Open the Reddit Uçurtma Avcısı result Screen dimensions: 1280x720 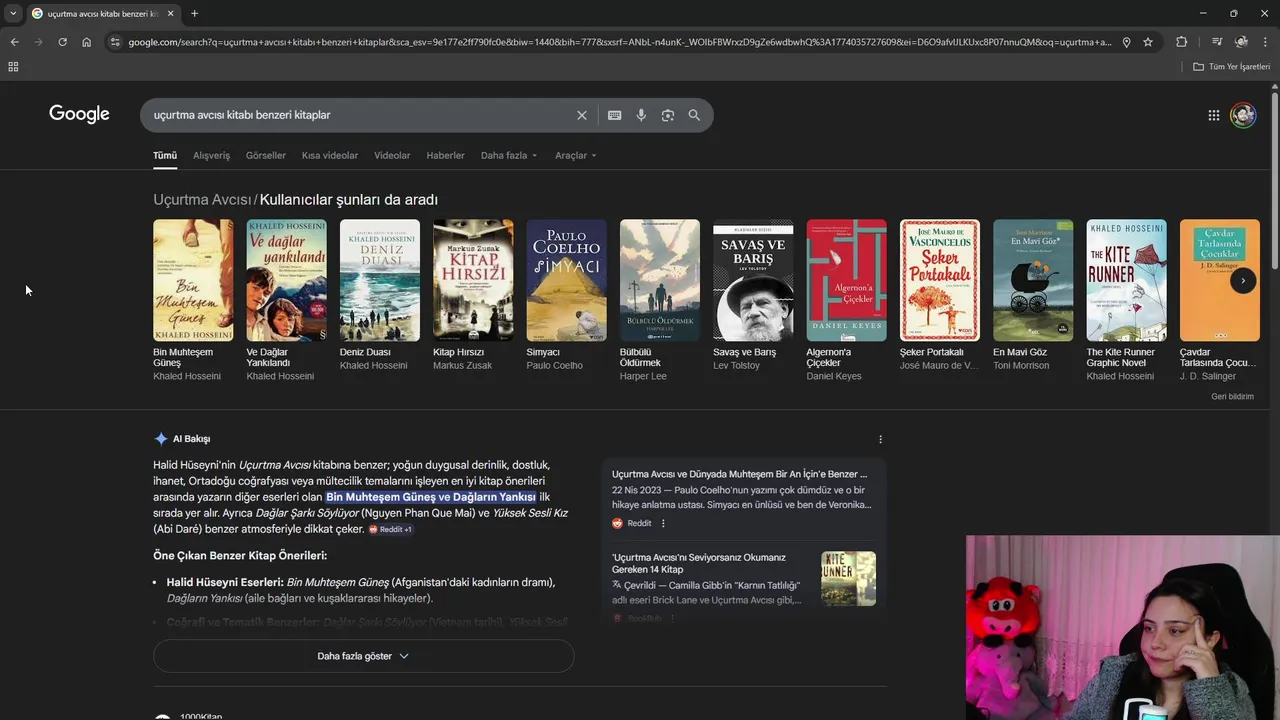pyautogui.click(x=739, y=474)
